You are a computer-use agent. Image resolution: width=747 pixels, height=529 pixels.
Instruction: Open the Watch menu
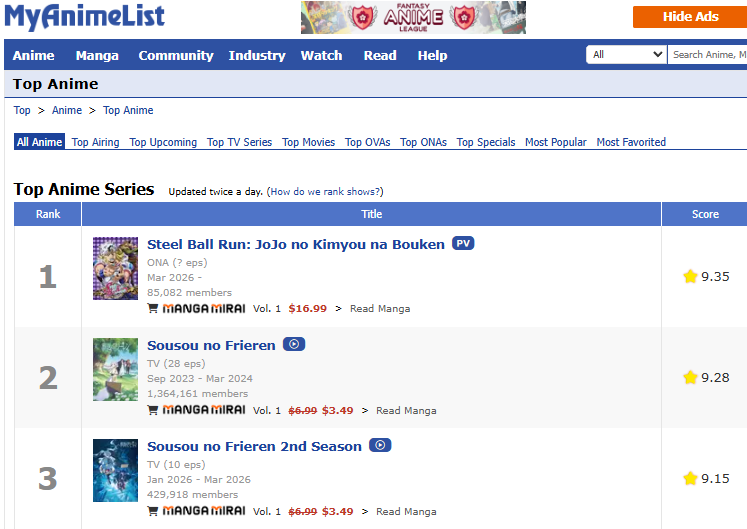322,55
